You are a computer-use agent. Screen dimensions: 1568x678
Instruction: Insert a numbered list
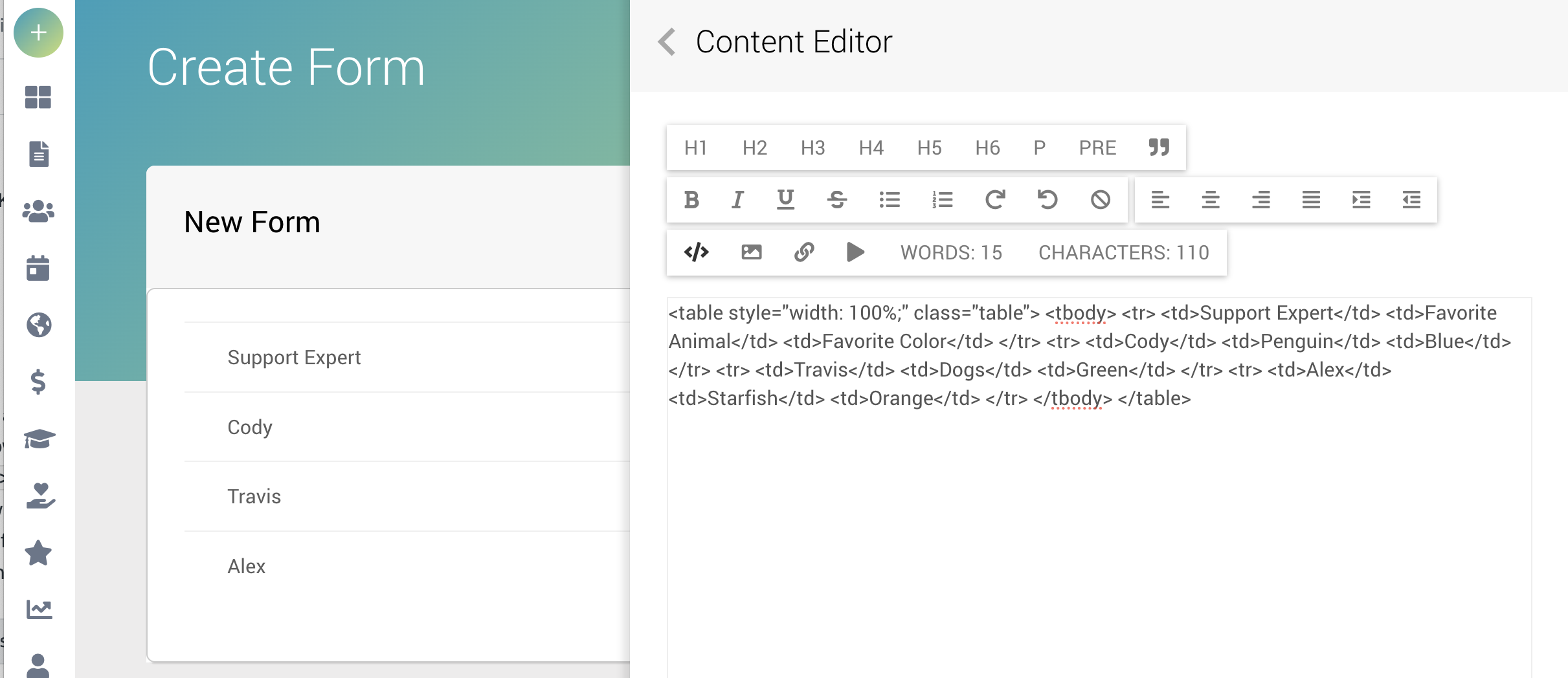942,200
